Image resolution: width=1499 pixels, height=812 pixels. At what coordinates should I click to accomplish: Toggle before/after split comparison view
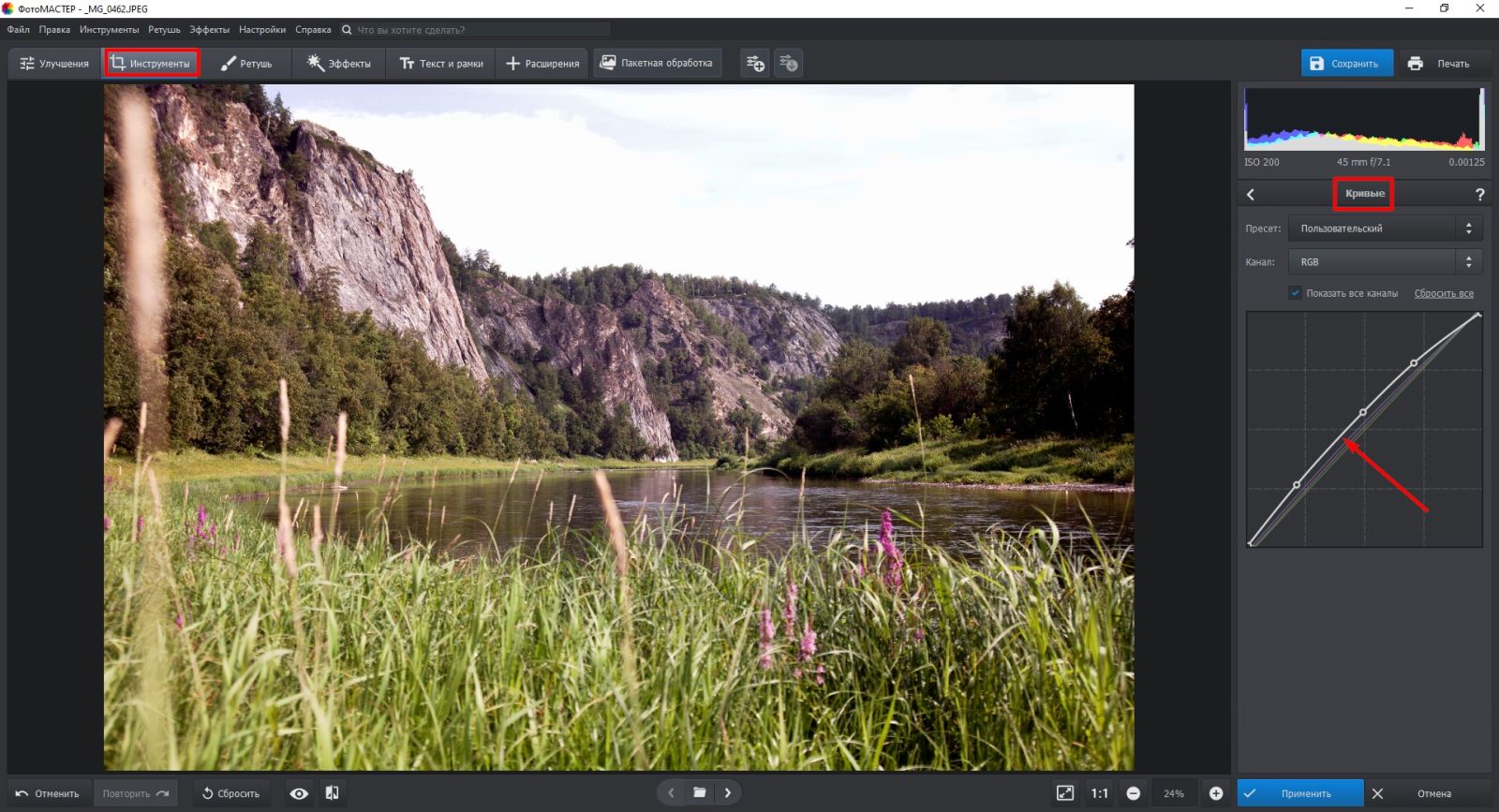click(x=332, y=793)
